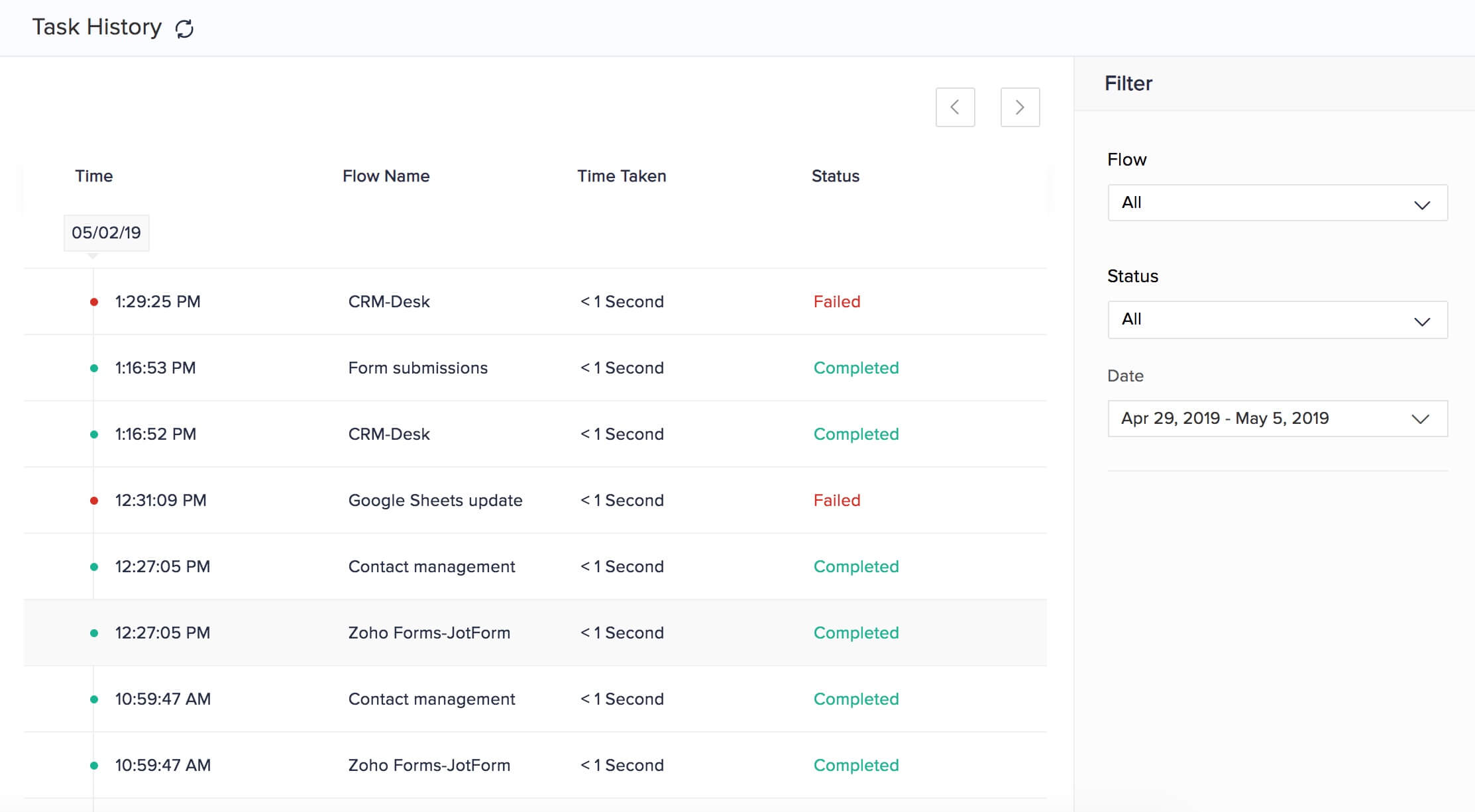Click the Filter panel heading
Image resolution: width=1475 pixels, height=812 pixels.
coord(1128,83)
